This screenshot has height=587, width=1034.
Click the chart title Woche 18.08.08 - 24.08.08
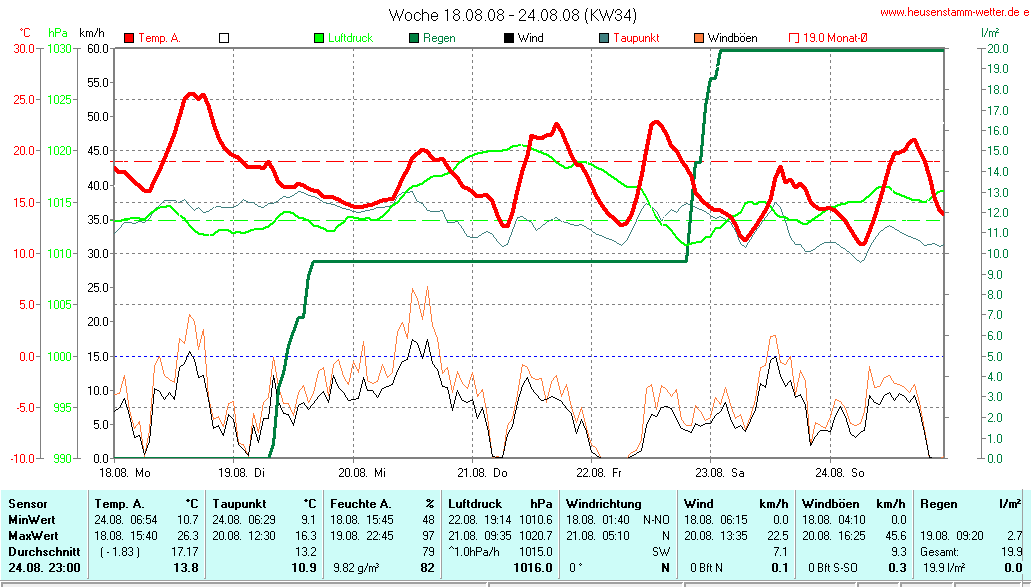click(x=512, y=15)
